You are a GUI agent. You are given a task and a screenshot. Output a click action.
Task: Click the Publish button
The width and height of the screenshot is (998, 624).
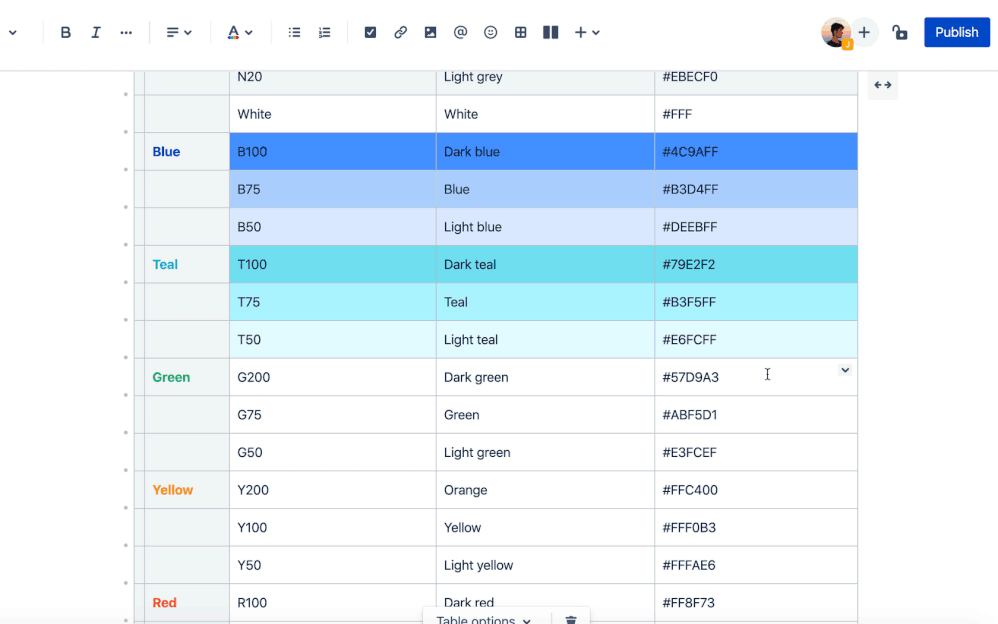pyautogui.click(x=956, y=32)
